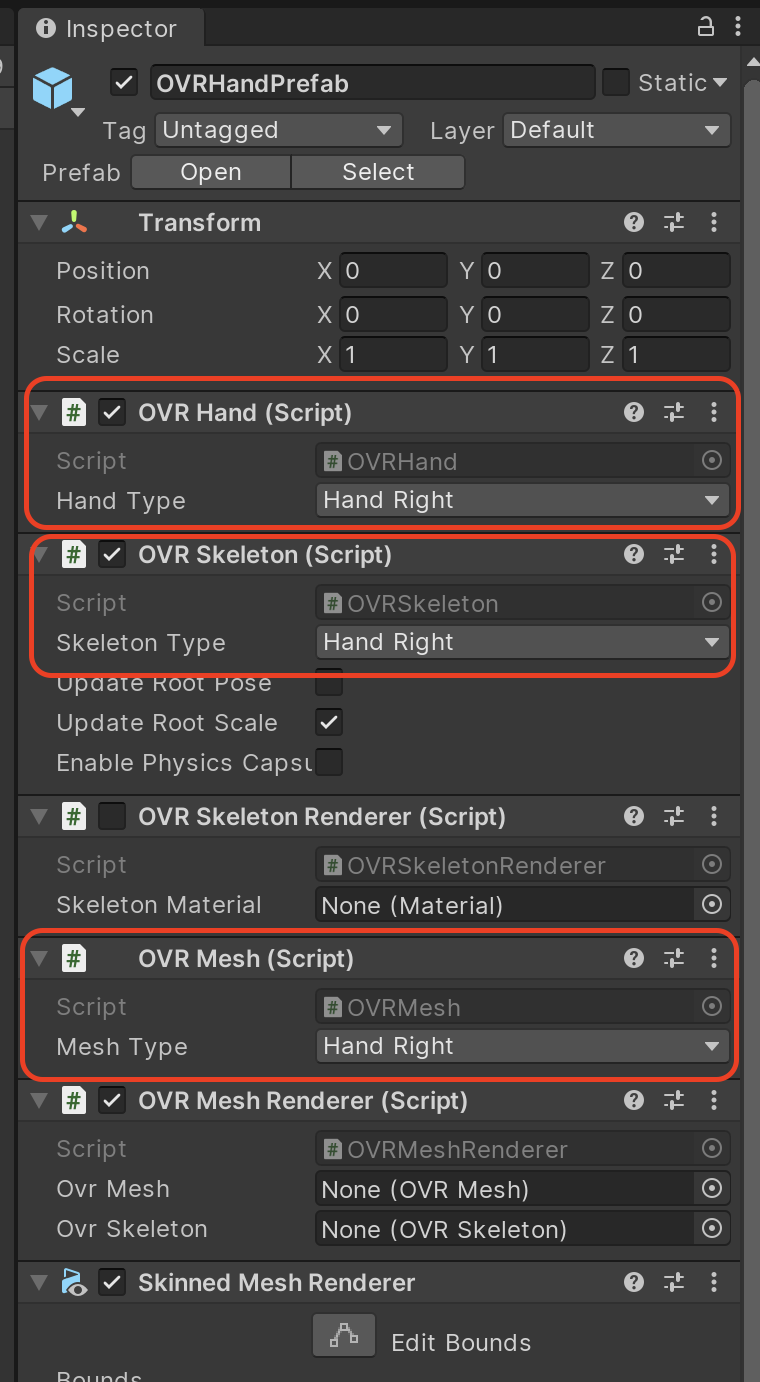
Task: Open Skinned Mesh Renderer three-dot menu
Action: (713, 1282)
